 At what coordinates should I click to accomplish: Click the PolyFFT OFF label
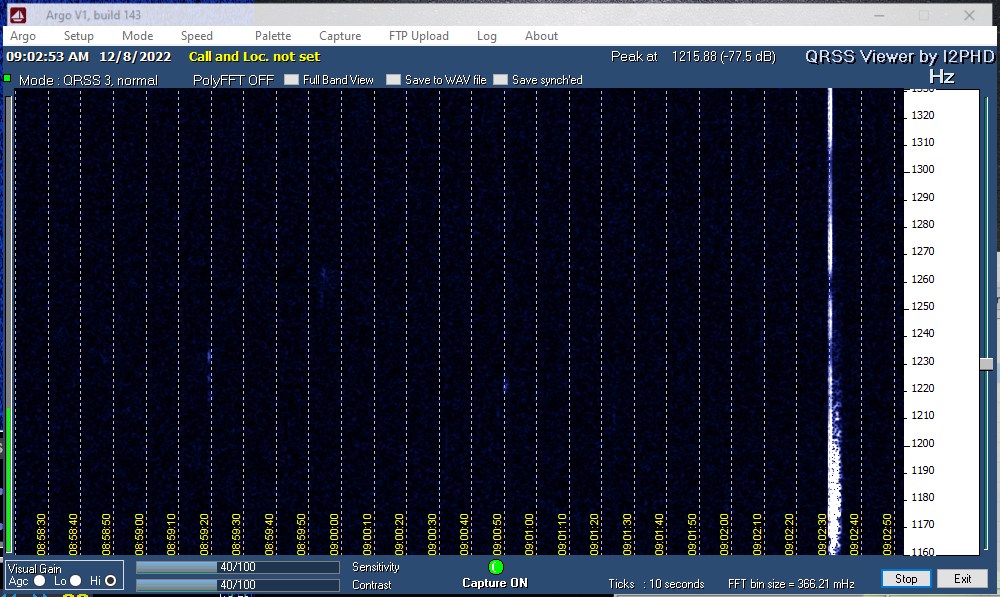233,80
